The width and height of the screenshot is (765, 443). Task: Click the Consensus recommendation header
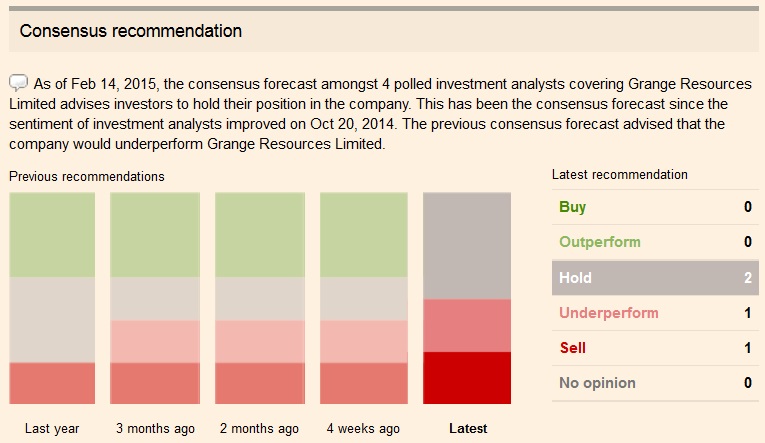131,31
